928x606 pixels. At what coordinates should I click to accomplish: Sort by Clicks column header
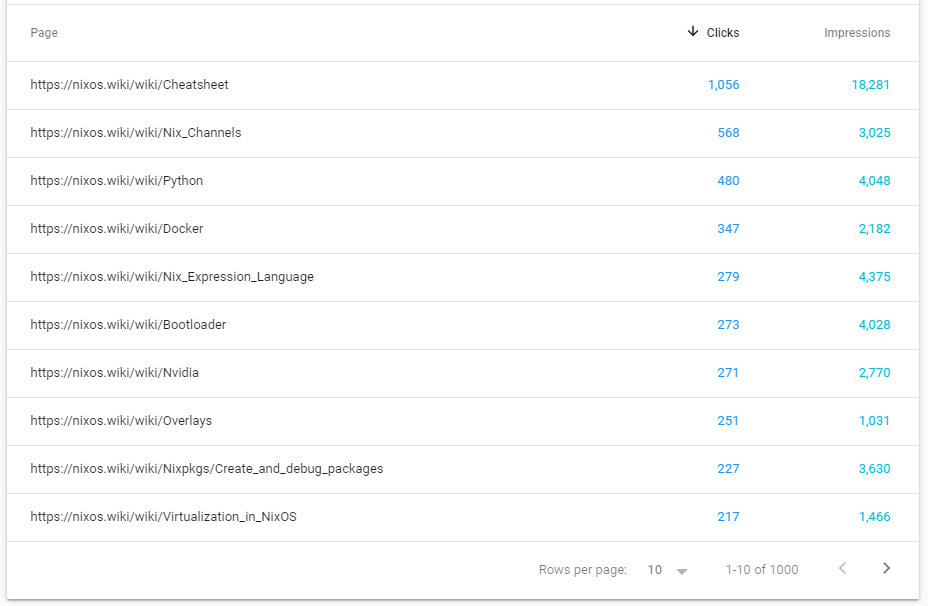point(723,33)
